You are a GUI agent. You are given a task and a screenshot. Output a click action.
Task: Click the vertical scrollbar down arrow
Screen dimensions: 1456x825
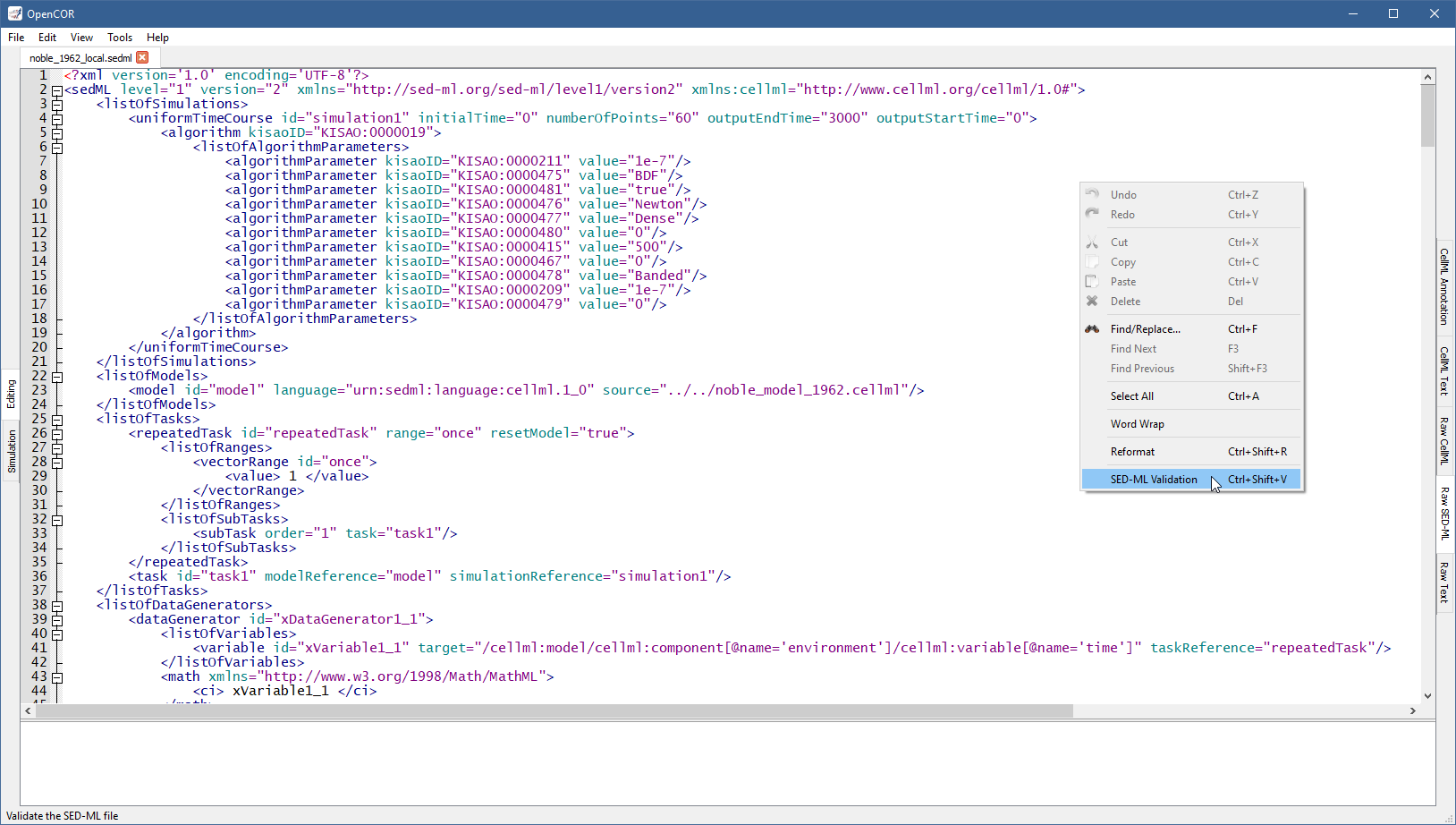point(1427,695)
